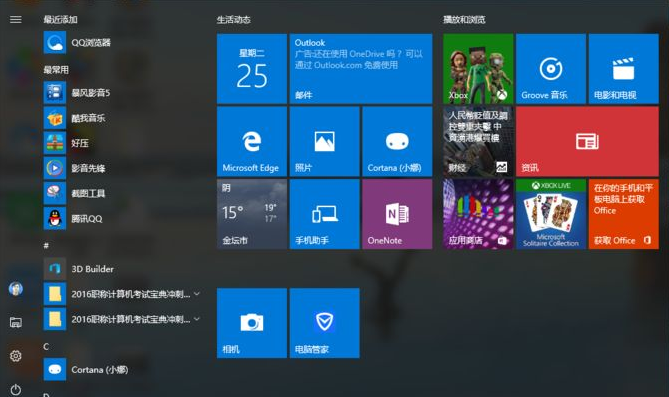
Task: Click the Power button icon
Action: [x=16, y=389]
